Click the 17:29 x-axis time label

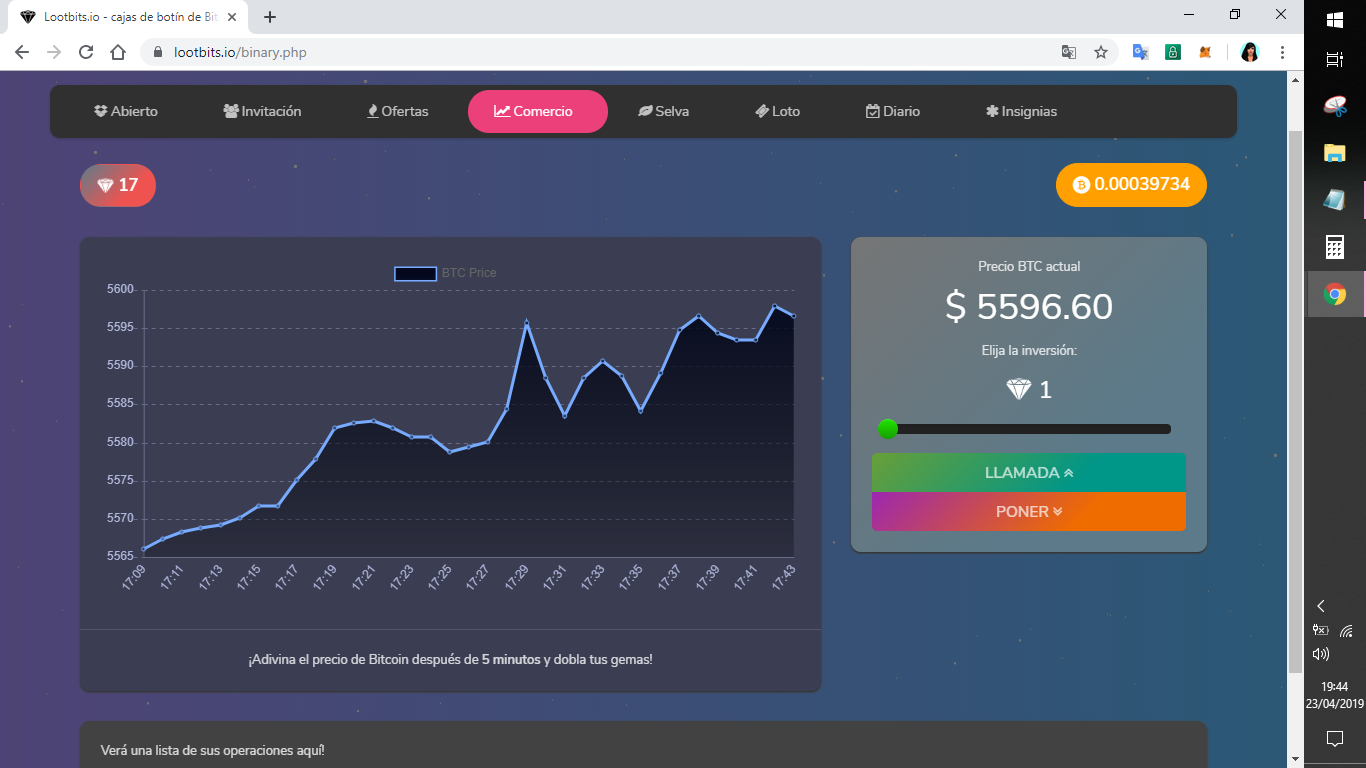point(516,578)
